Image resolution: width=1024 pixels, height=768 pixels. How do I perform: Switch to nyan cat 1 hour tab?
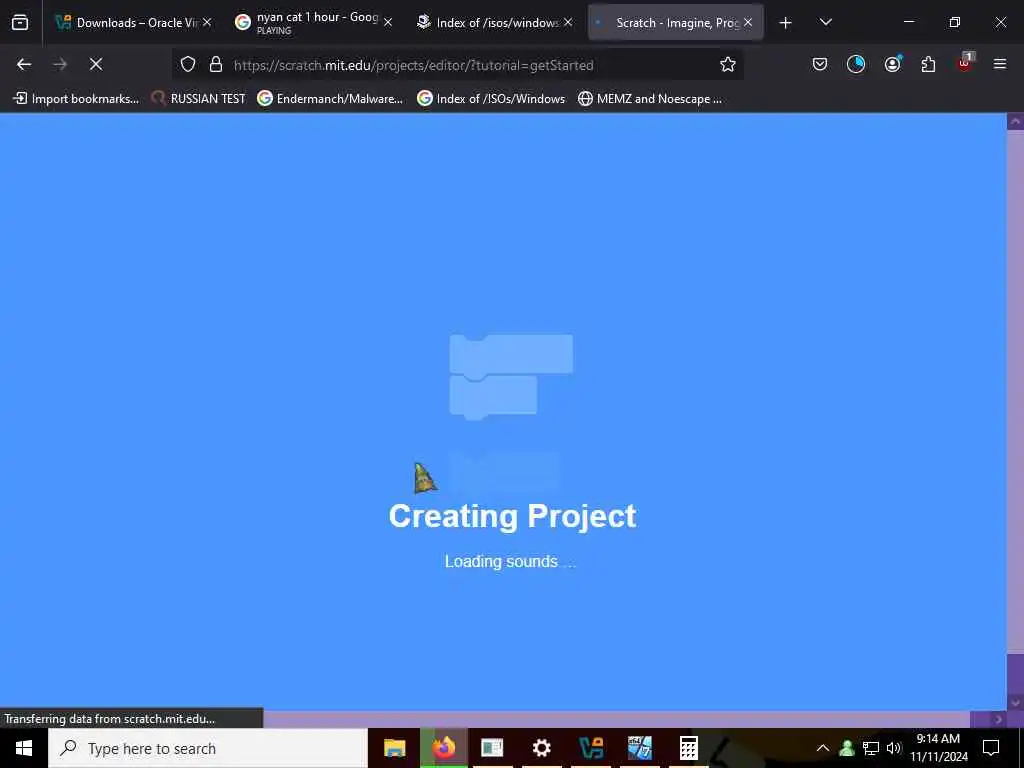pos(312,22)
